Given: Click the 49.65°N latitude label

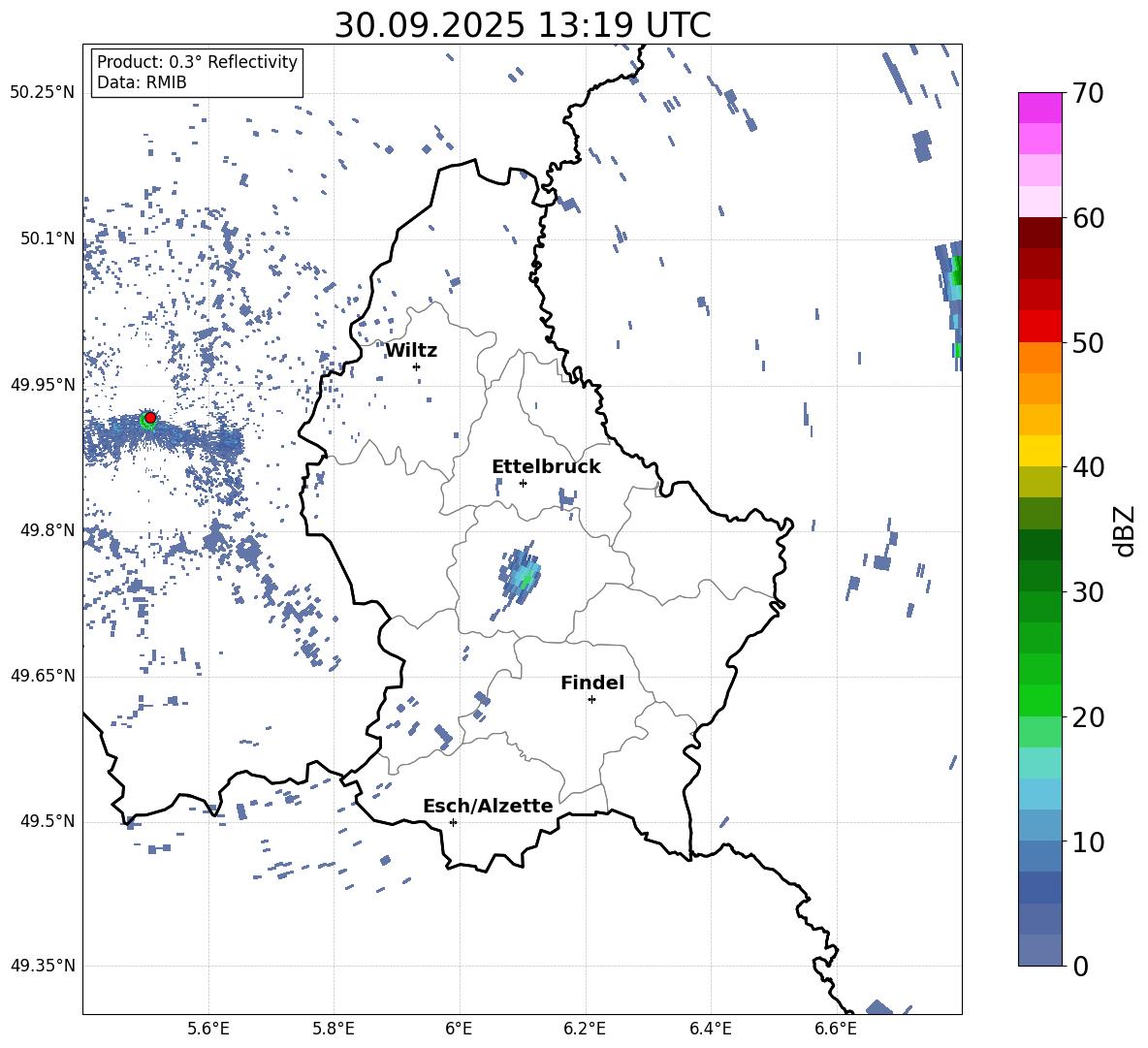Looking at the screenshot, I should pos(43,676).
